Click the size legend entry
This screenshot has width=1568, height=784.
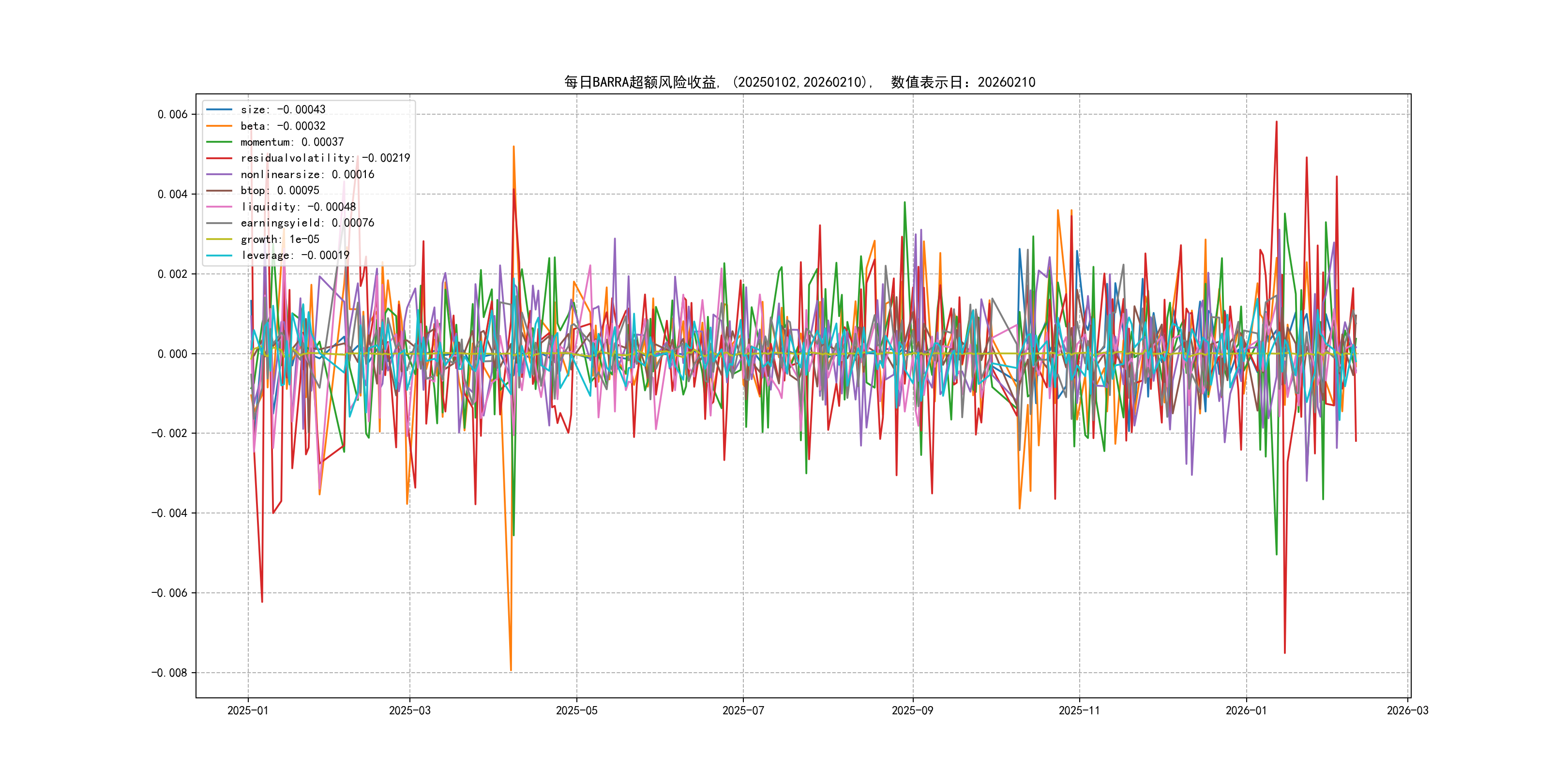[283, 109]
